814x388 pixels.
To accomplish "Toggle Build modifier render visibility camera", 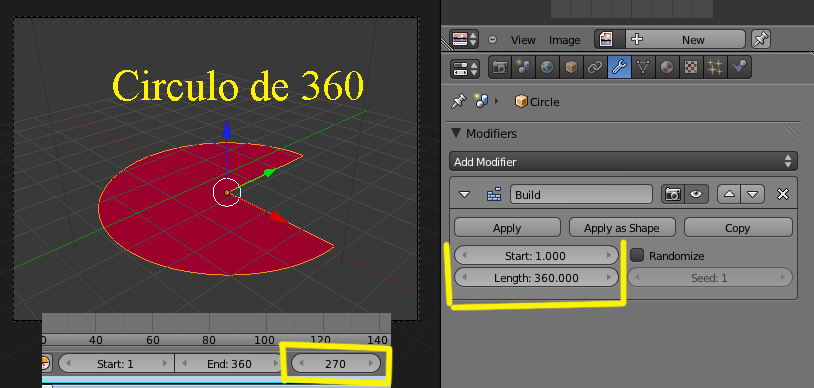I will tap(673, 194).
